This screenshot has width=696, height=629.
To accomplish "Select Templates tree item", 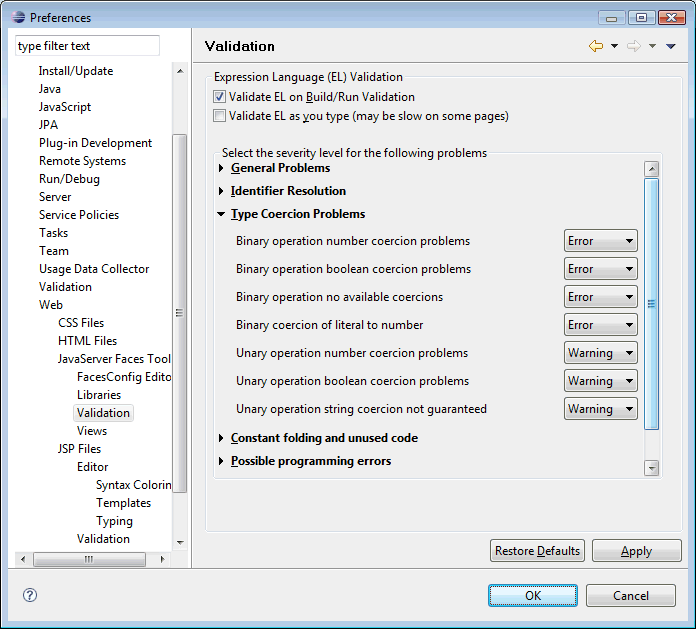I will tap(123, 502).
